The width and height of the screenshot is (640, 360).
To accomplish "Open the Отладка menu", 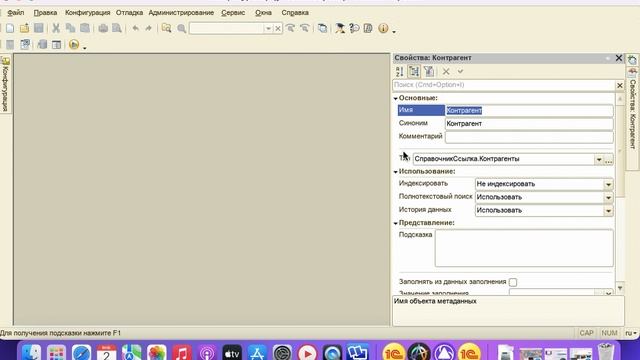I will coord(129,13).
